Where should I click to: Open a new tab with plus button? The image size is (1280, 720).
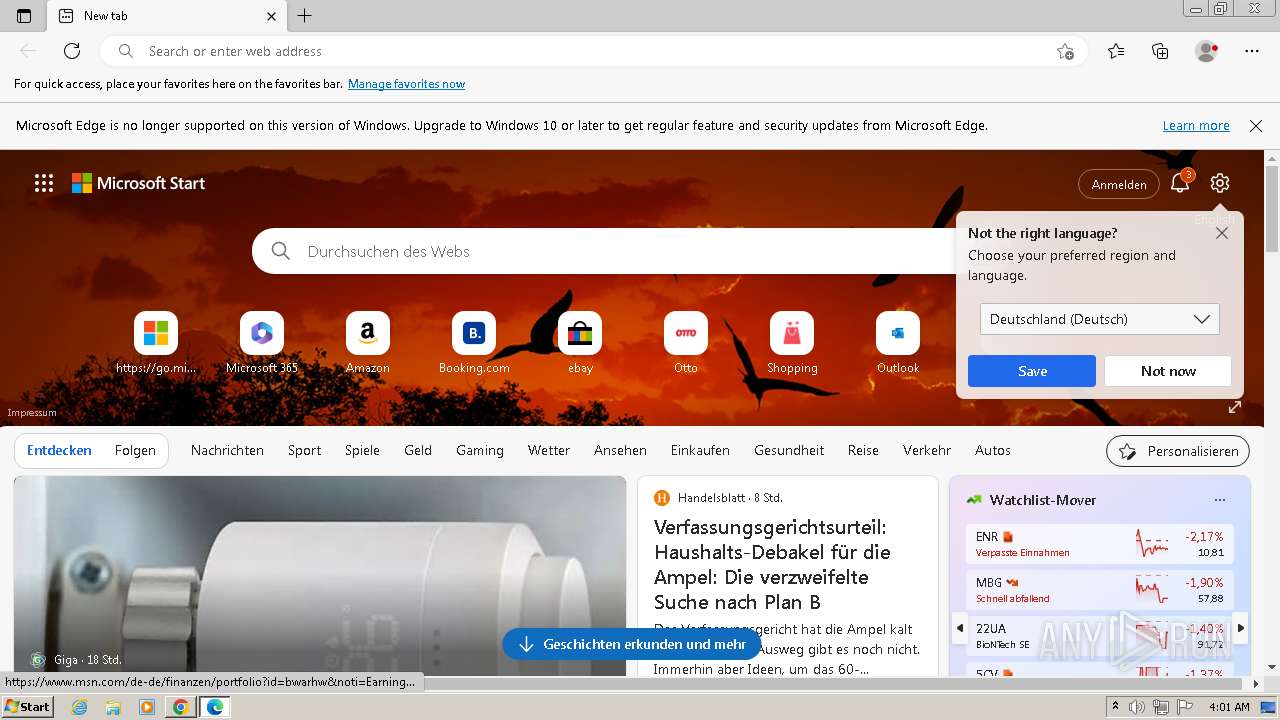[x=305, y=16]
